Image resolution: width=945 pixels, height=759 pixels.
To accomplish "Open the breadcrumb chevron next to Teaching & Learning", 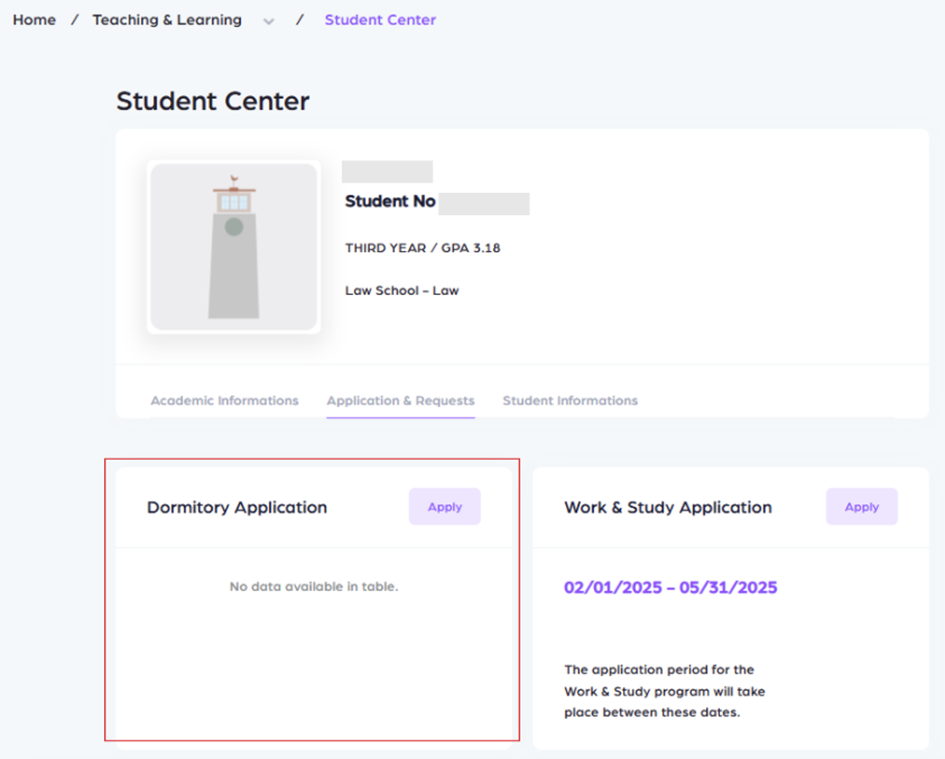I will [x=268, y=20].
